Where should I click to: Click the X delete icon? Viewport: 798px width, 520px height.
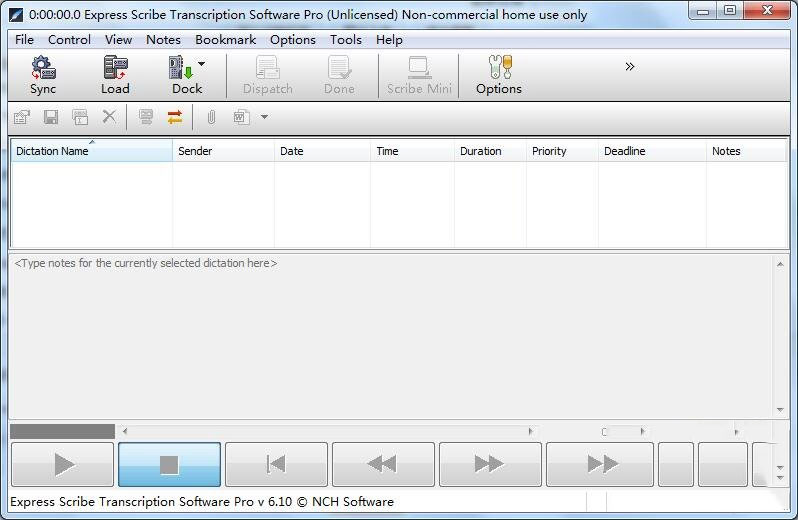[x=109, y=117]
